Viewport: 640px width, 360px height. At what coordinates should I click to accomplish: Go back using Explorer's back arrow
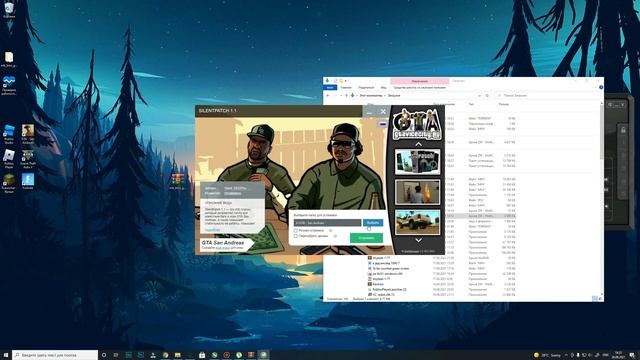pyautogui.click(x=328, y=96)
